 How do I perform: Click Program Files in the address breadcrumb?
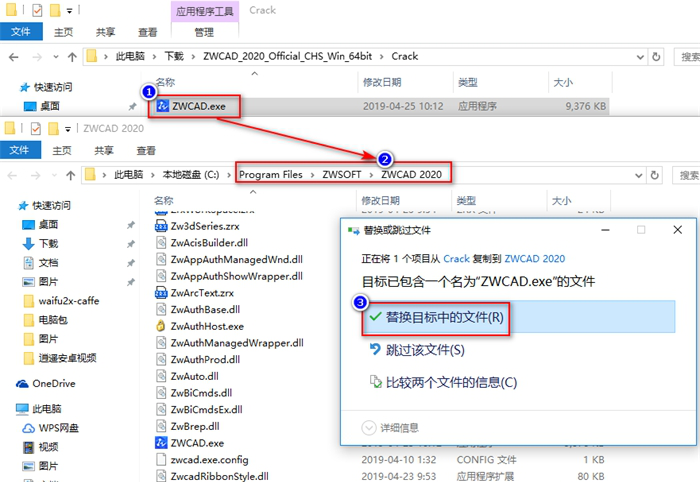click(271, 175)
